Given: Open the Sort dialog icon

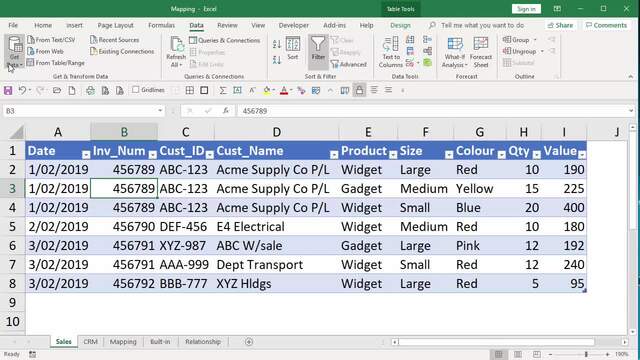Looking at the screenshot, I should click(x=293, y=48).
